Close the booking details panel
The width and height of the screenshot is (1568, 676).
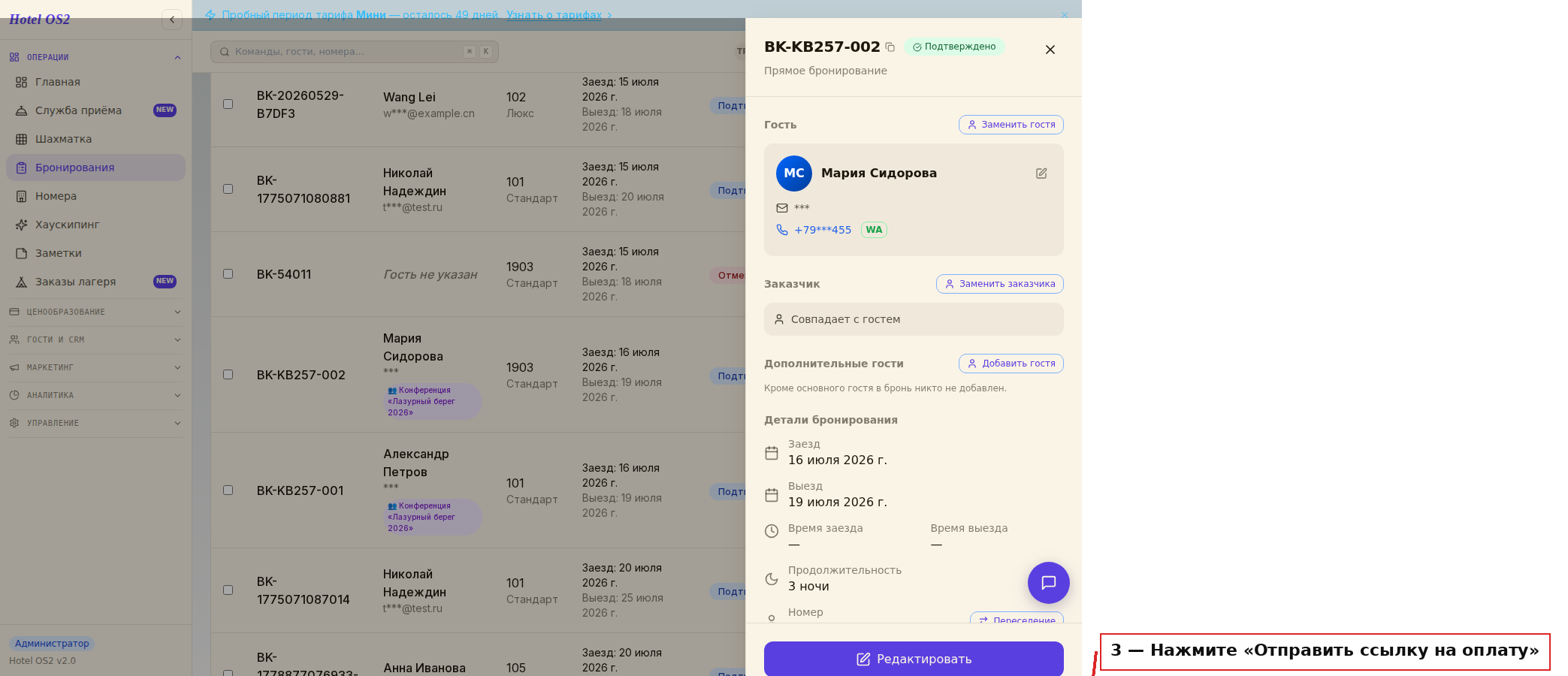point(1050,50)
